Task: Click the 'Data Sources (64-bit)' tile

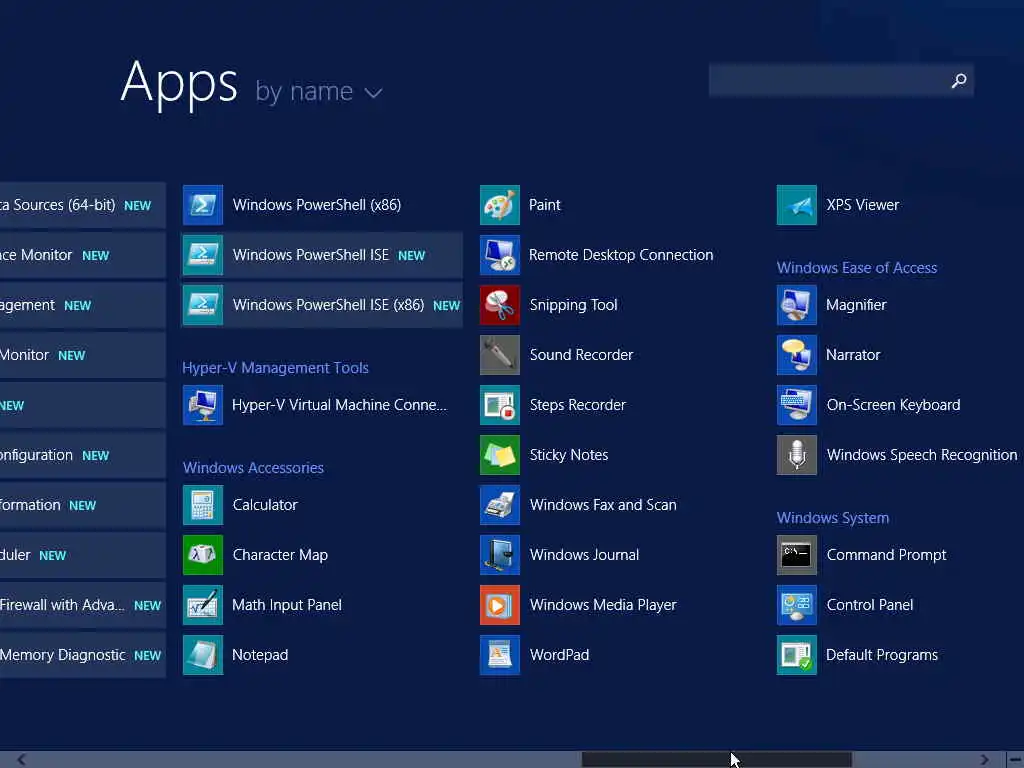Action: click(82, 205)
